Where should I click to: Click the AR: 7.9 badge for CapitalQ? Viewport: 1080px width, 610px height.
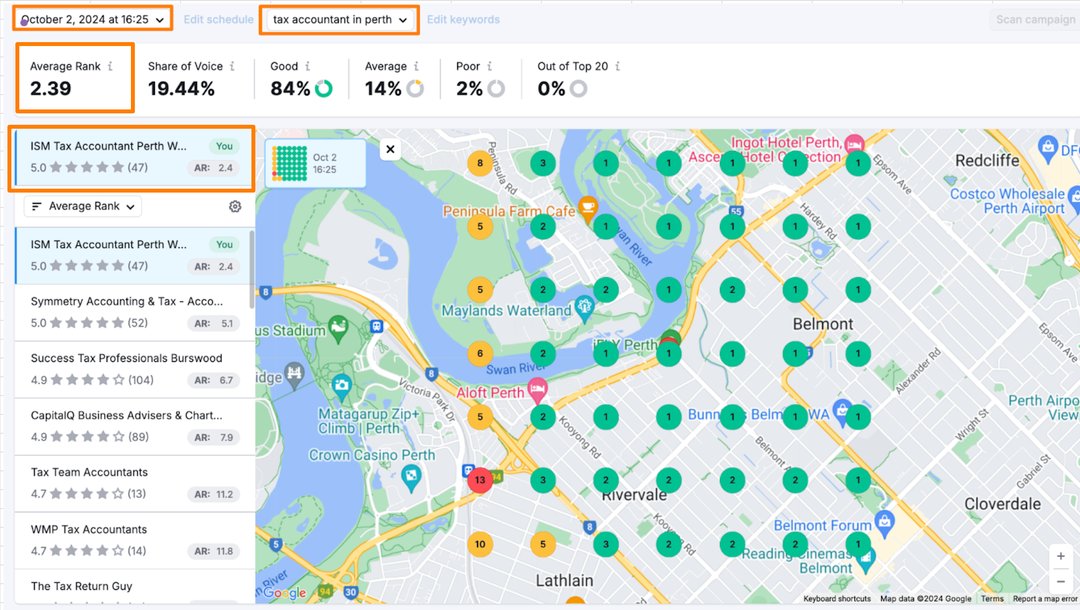point(214,437)
